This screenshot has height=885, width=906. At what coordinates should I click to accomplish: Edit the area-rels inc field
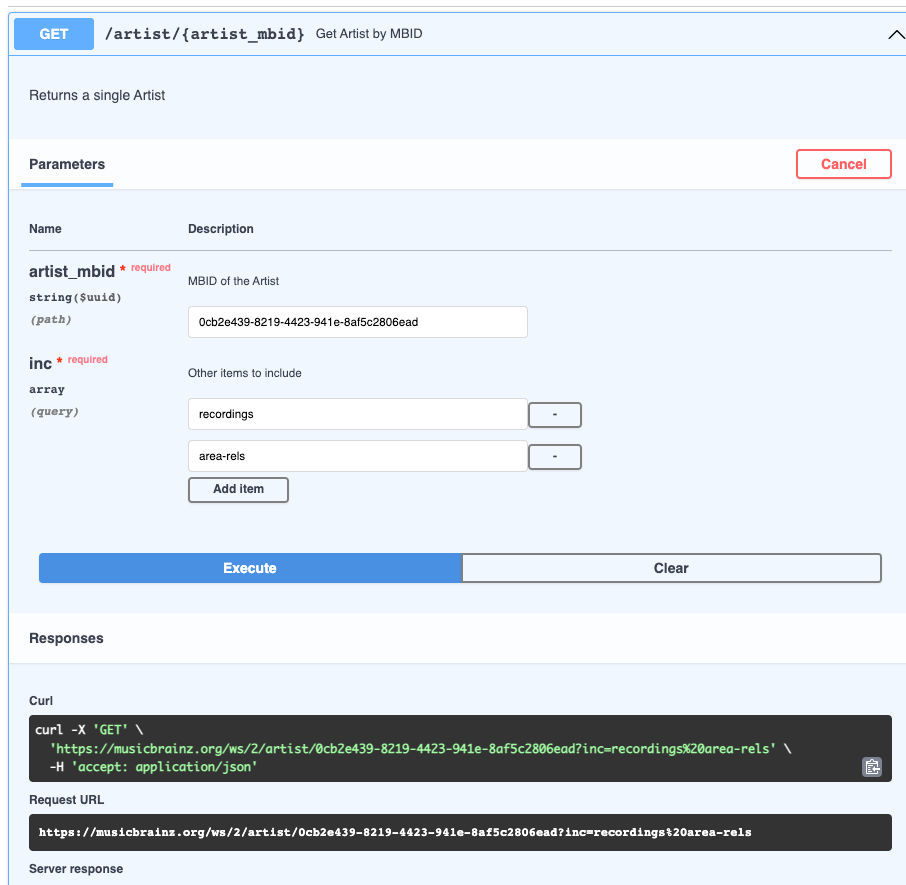pos(358,456)
